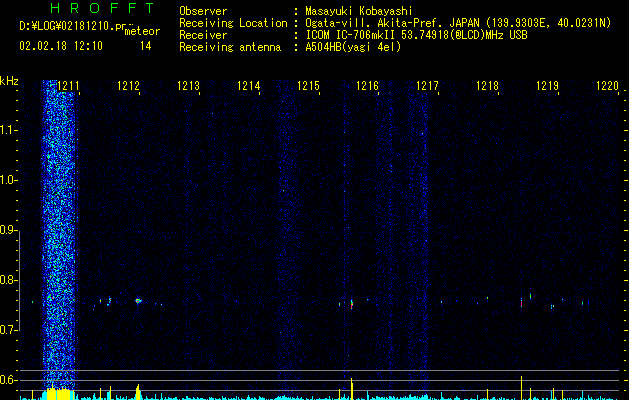Image resolution: width=629 pixels, height=400 pixels.
Task: Click the 1213 time marker
Action: [188, 86]
